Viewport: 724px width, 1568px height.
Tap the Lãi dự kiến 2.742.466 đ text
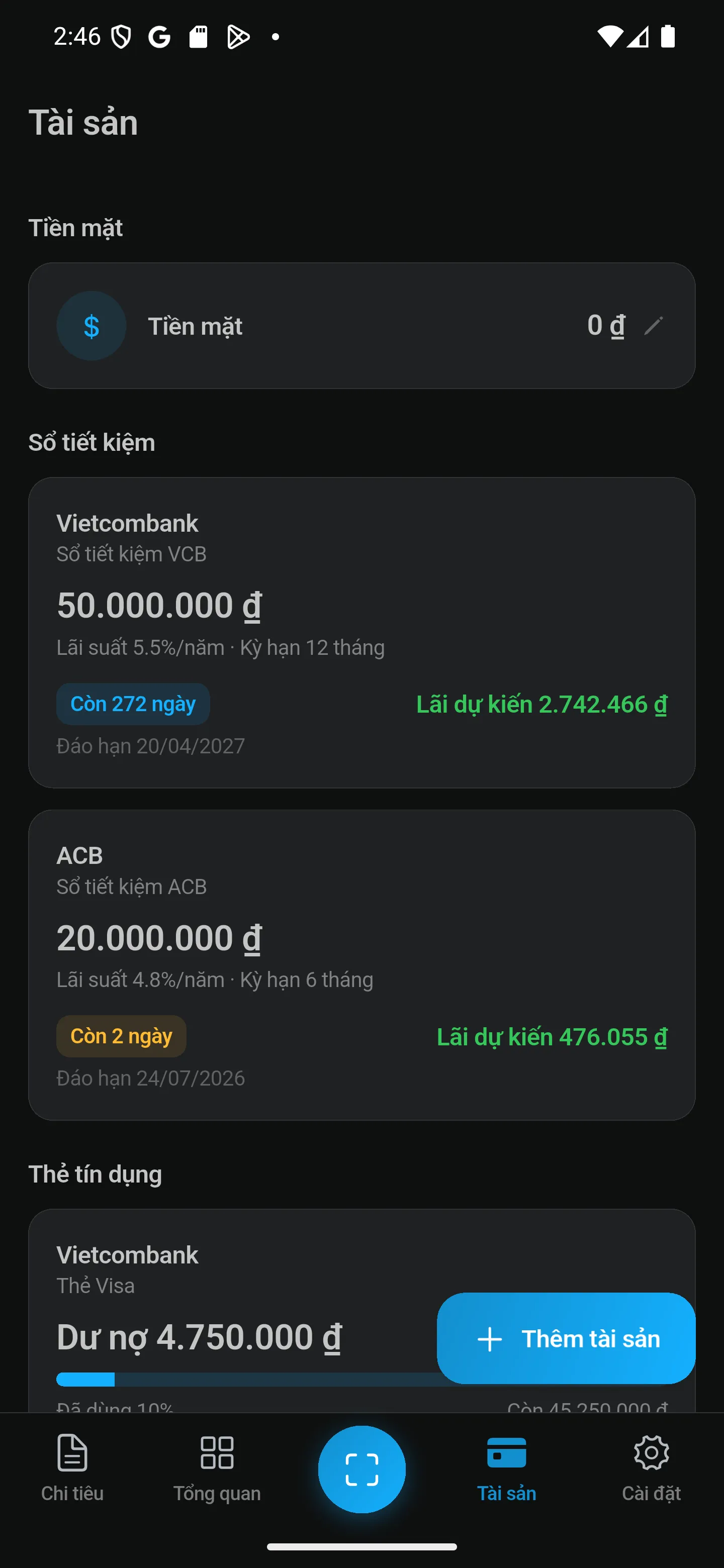(541, 704)
